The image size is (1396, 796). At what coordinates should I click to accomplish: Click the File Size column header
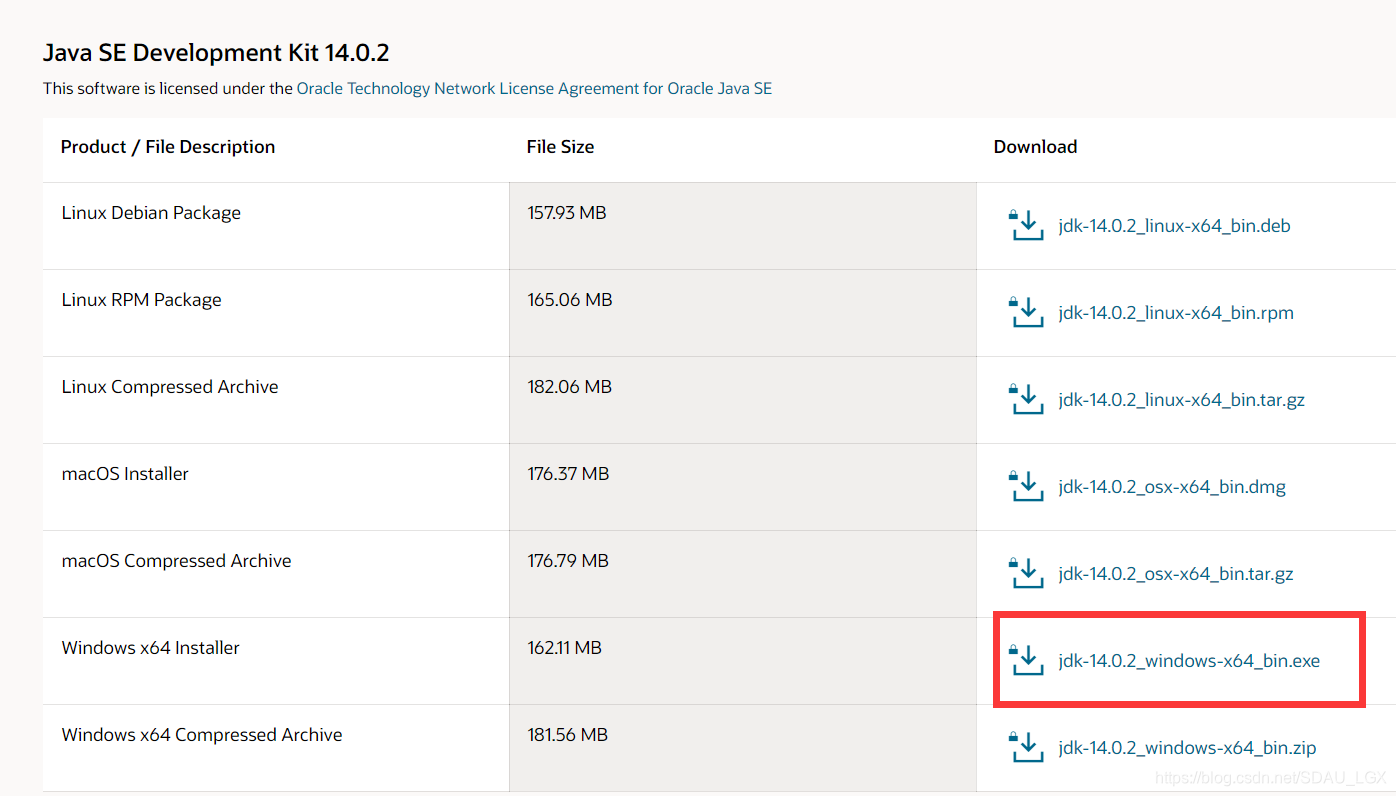tap(560, 147)
